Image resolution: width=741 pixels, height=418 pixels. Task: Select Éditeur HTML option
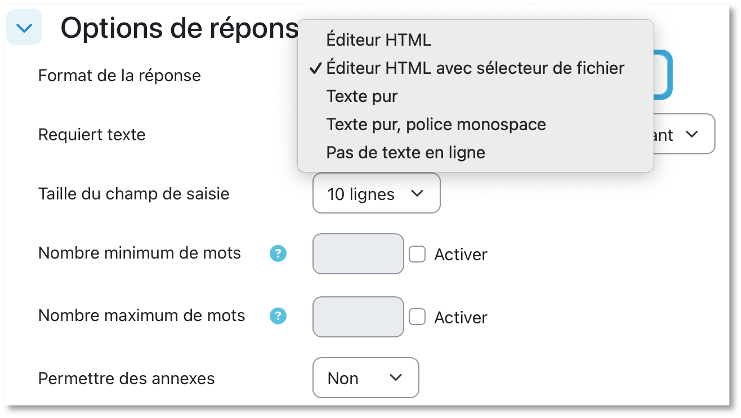click(378, 40)
